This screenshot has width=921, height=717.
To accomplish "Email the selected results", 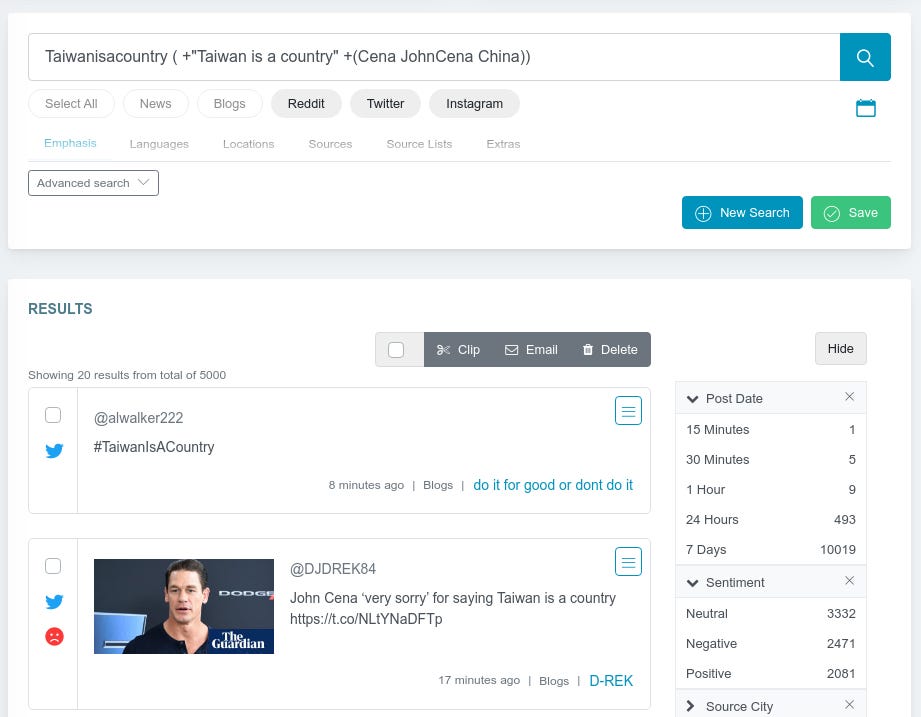I will coord(531,349).
